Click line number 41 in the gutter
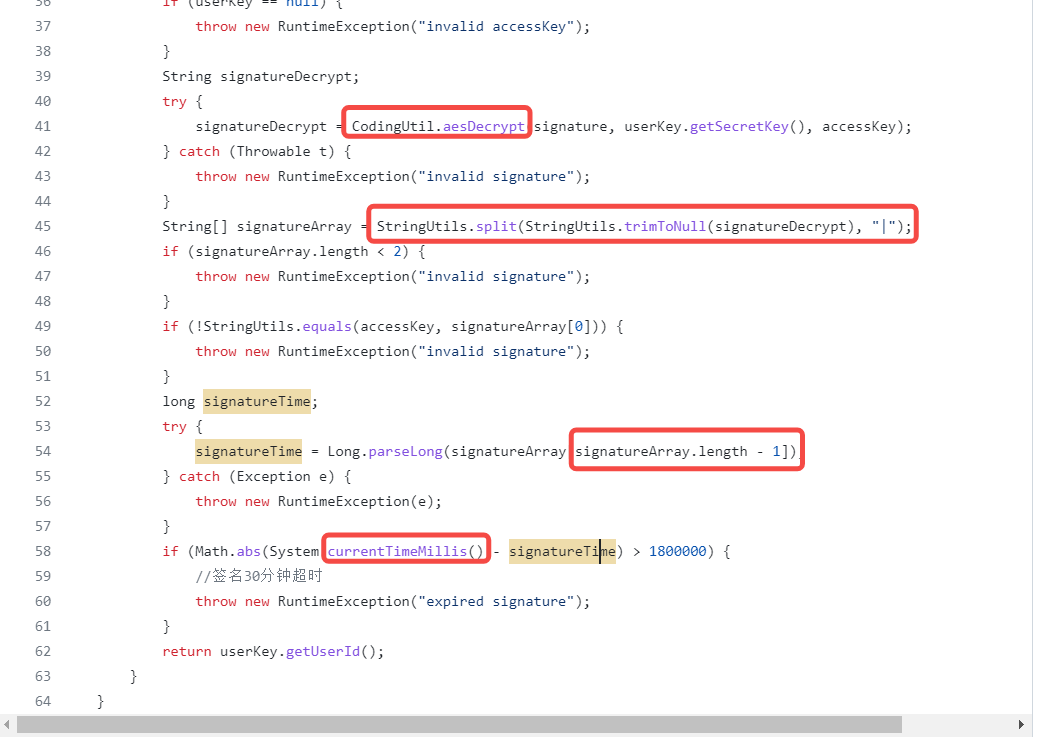 [42, 125]
